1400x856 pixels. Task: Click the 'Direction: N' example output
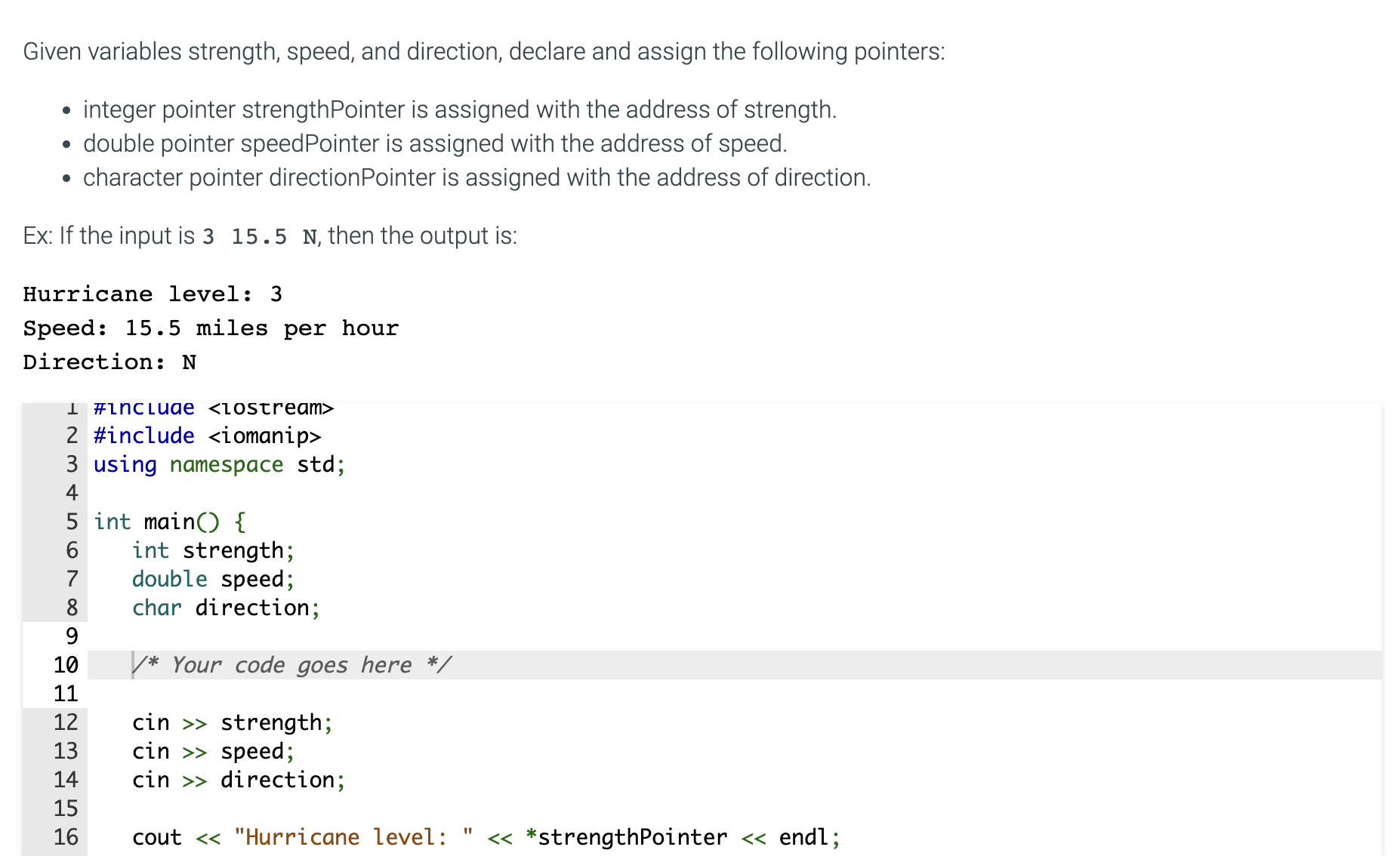109,362
